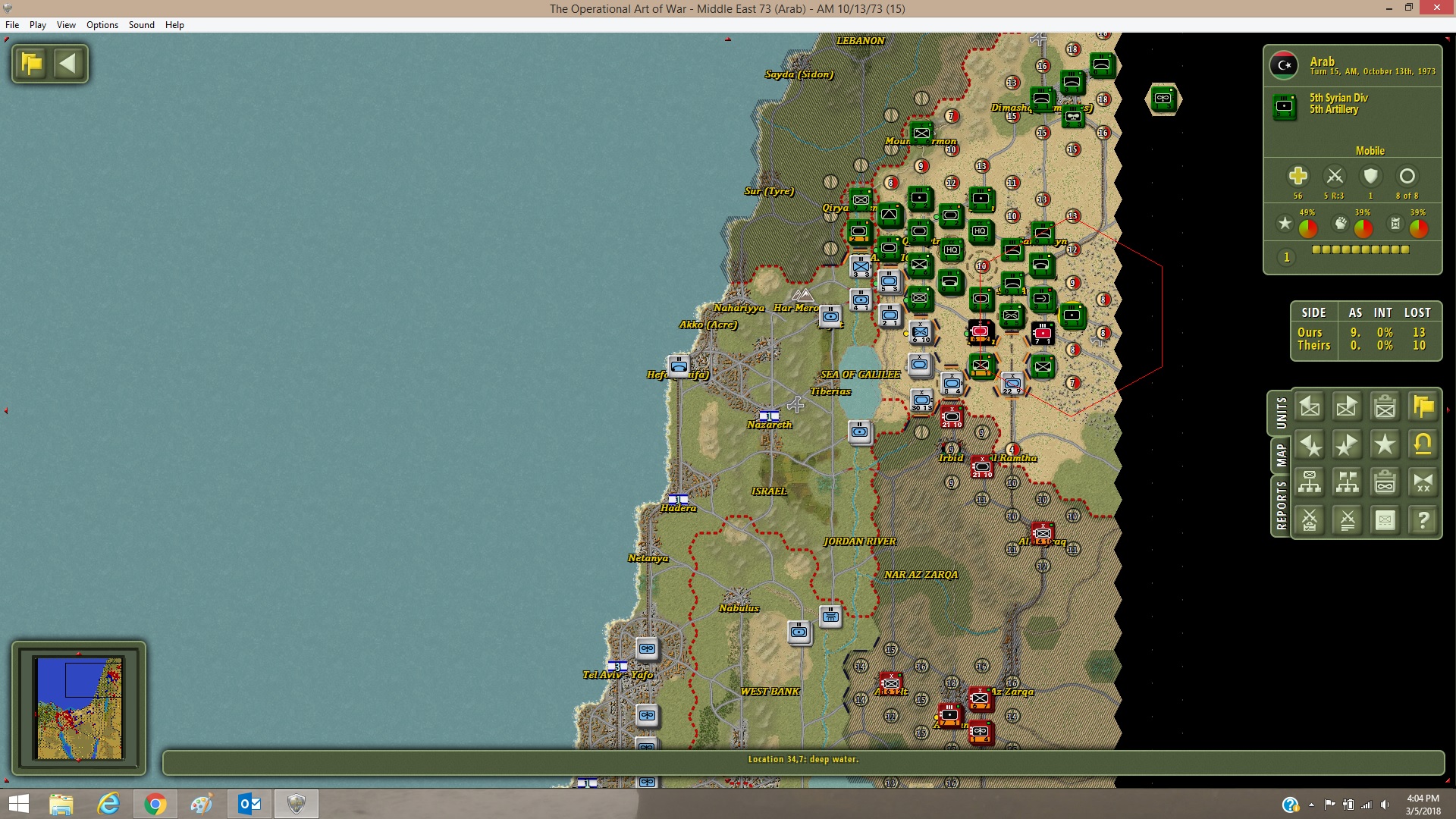This screenshot has width=1456, height=819.
Task: Open the Play menu
Action: tap(38, 25)
